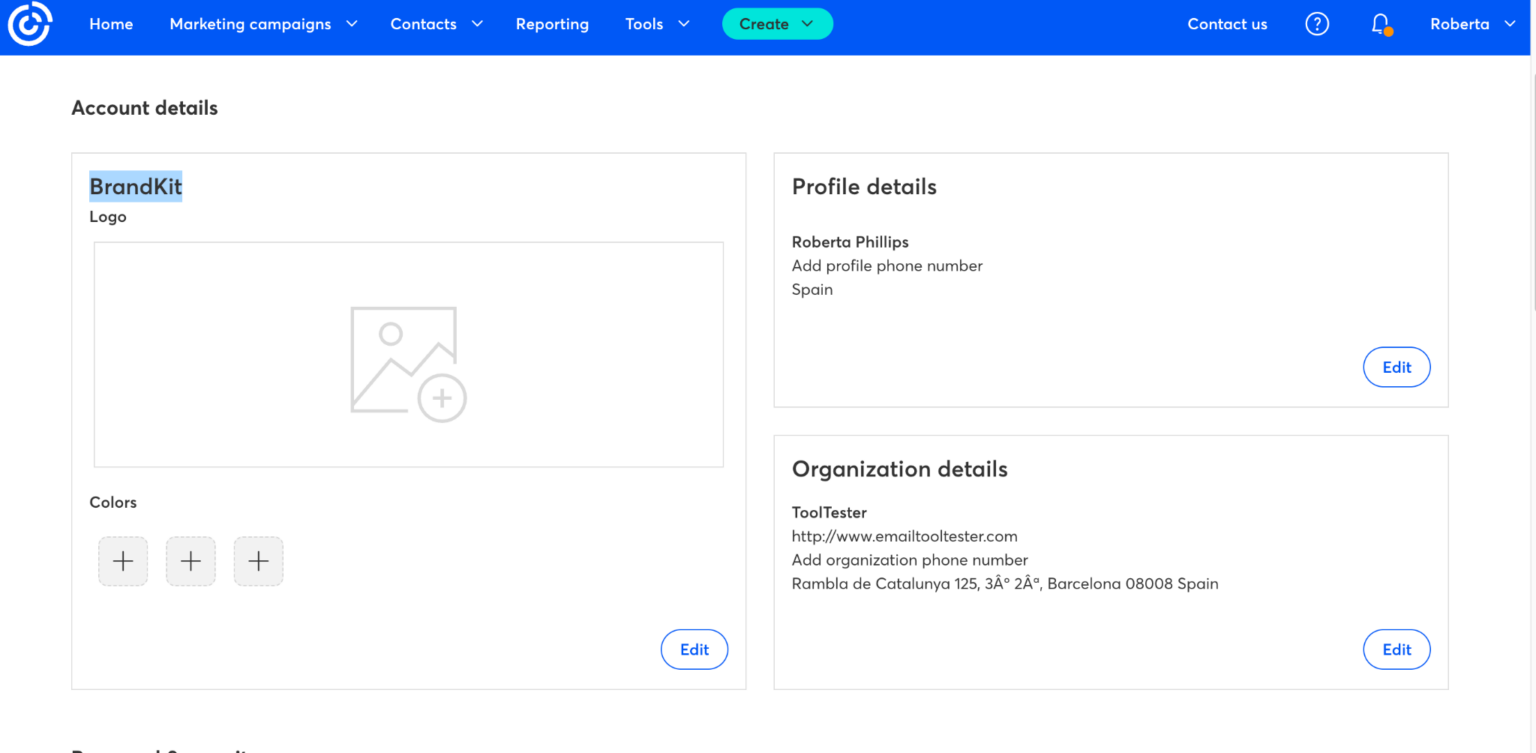Select the highlighted BrandKit title text
Image resolution: width=1536 pixels, height=753 pixels.
coord(135,186)
